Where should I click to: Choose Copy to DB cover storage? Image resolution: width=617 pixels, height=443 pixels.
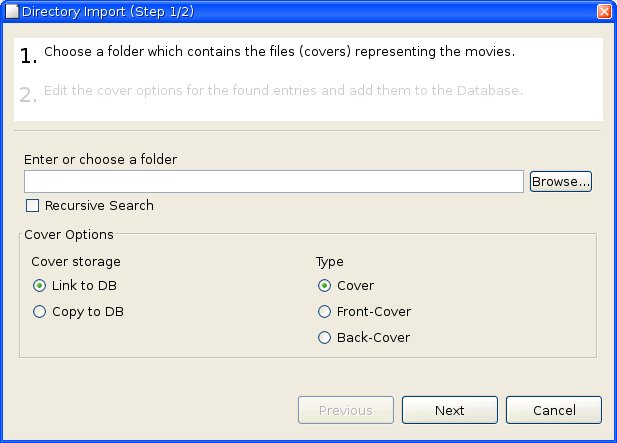[40, 312]
